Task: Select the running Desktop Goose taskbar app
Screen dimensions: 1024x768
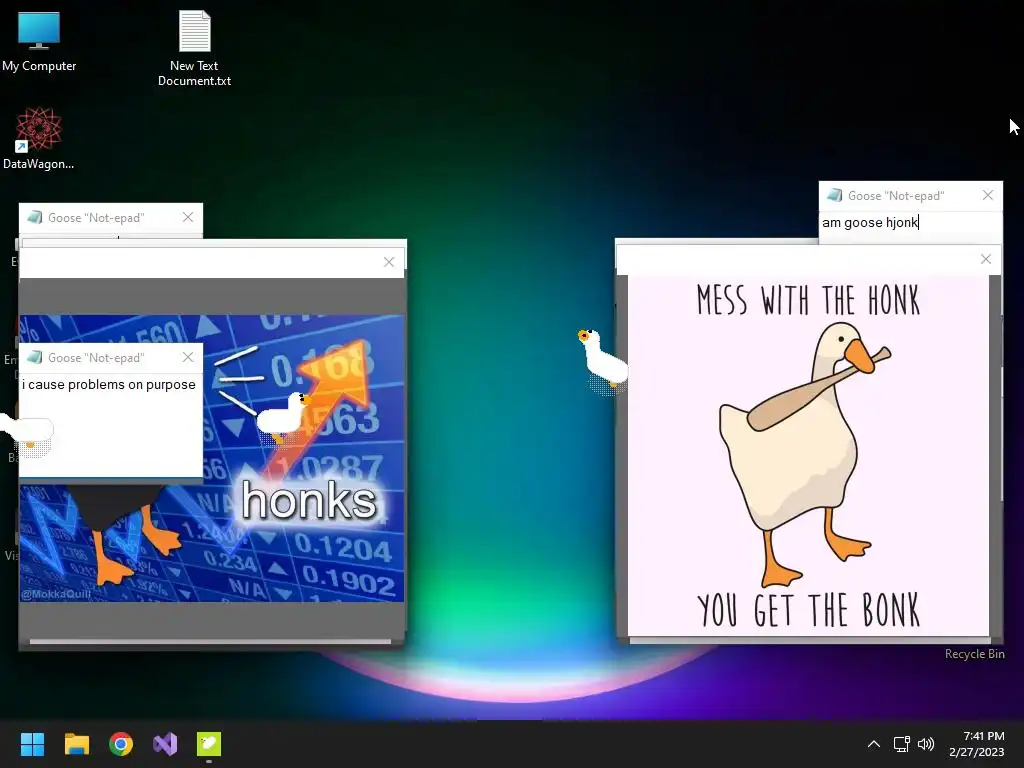Action: 209,744
